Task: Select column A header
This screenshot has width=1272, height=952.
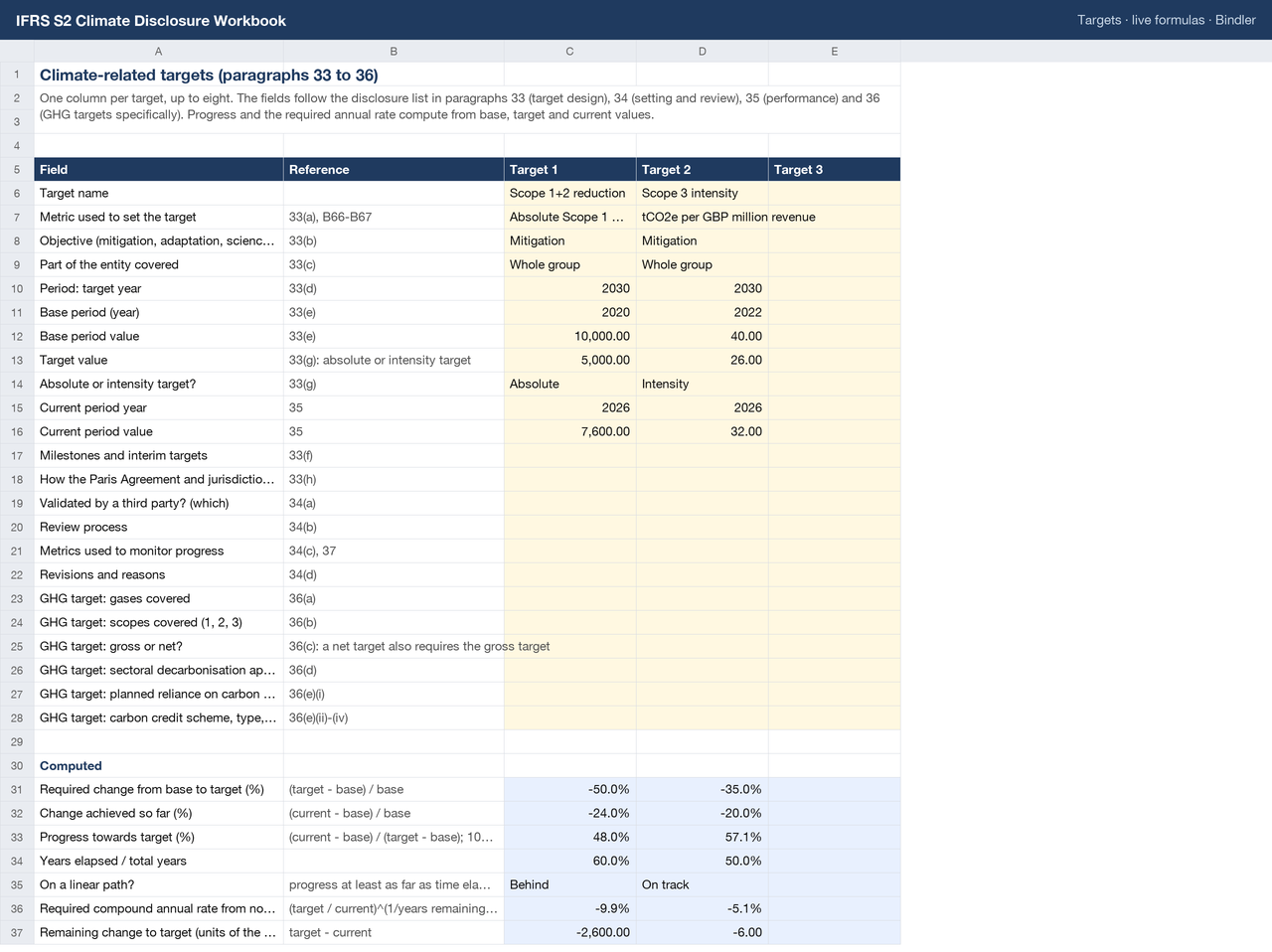Action: coord(158,51)
